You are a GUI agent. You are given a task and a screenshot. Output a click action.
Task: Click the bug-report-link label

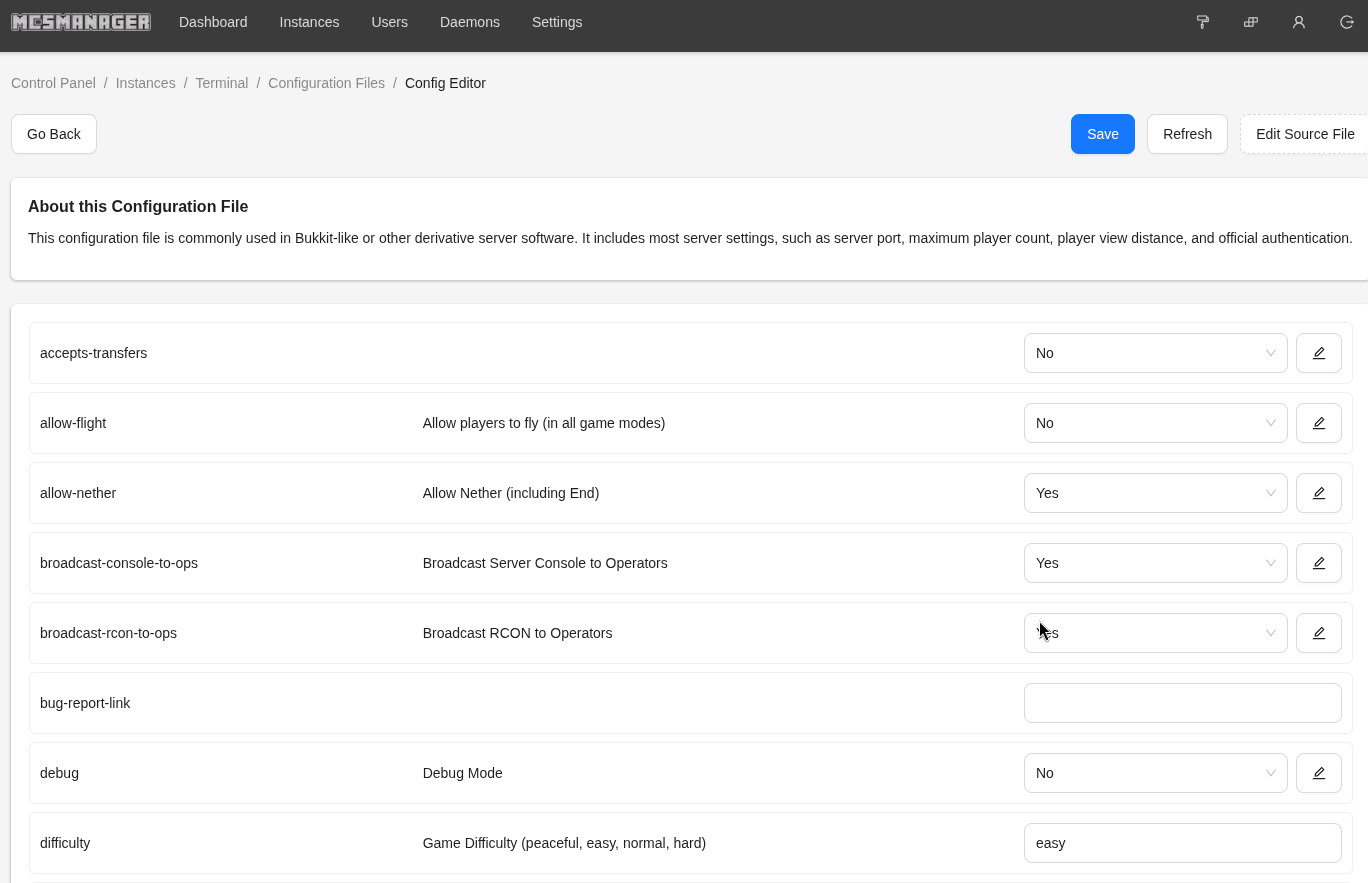point(85,703)
